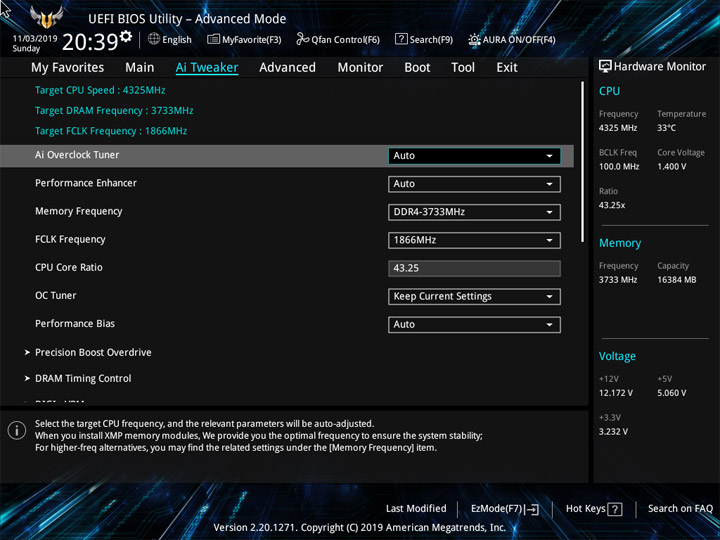Click the globe language icon
The width and height of the screenshot is (720, 540).
154,39
